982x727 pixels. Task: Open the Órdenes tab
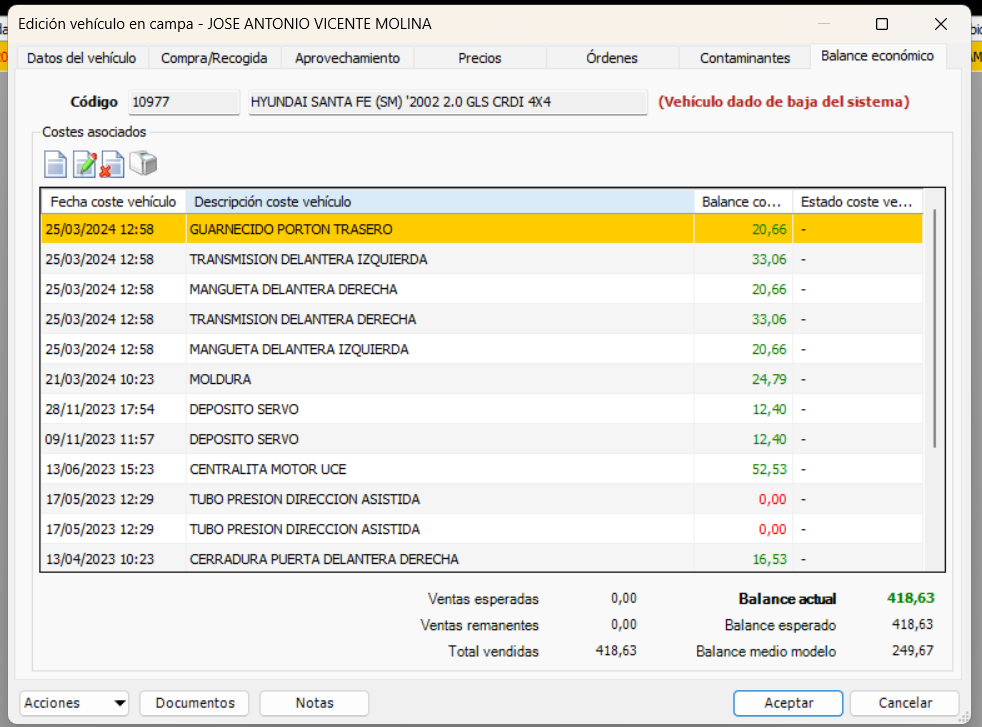611,58
